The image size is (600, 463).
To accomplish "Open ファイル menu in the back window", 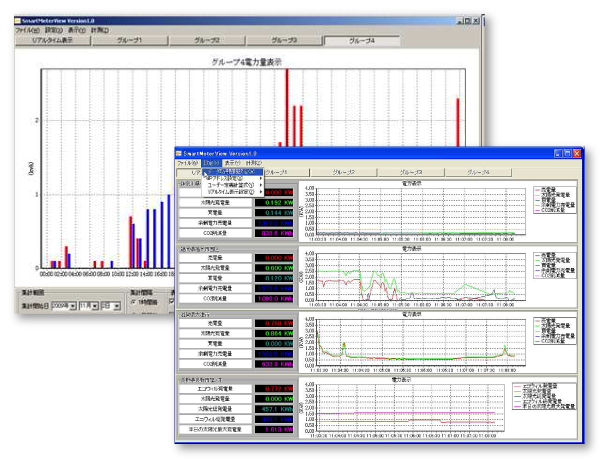I will tap(27, 30).
